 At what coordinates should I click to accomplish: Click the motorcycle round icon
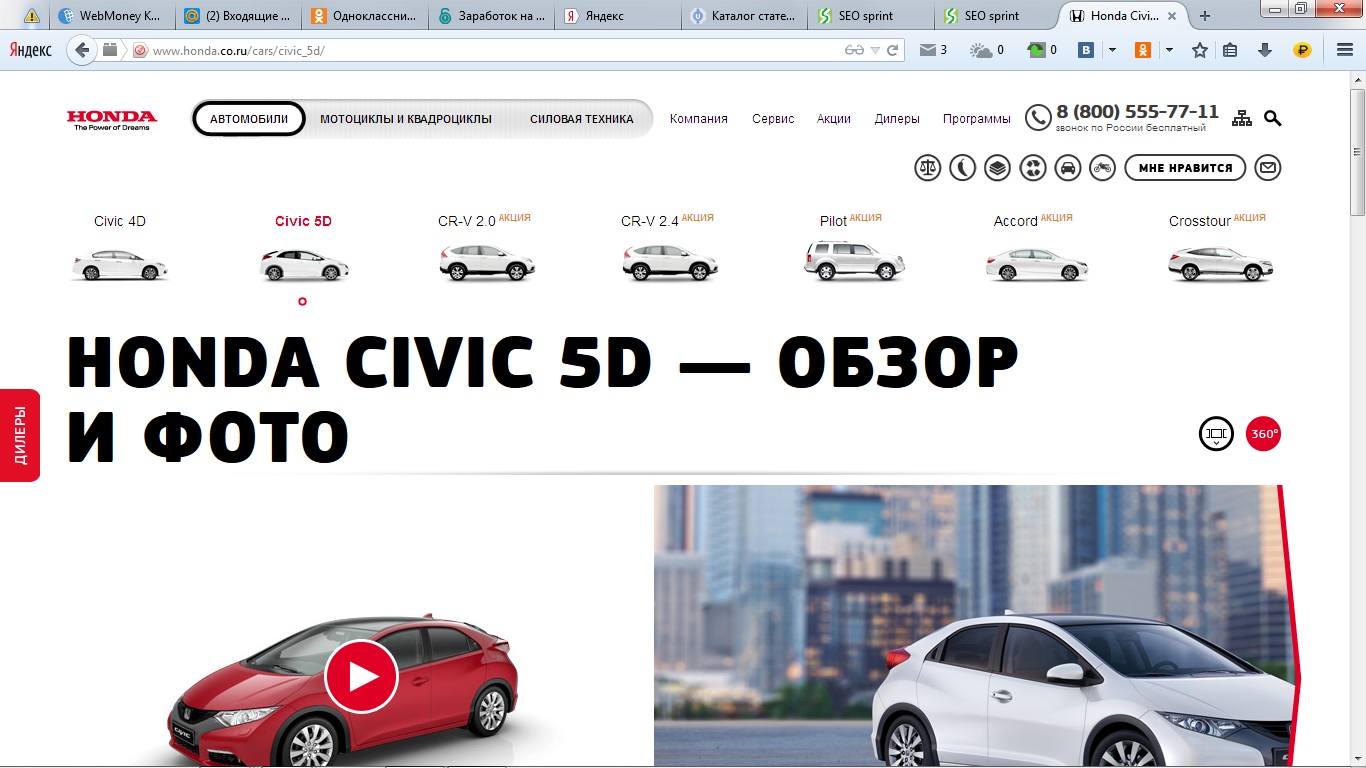(1102, 168)
